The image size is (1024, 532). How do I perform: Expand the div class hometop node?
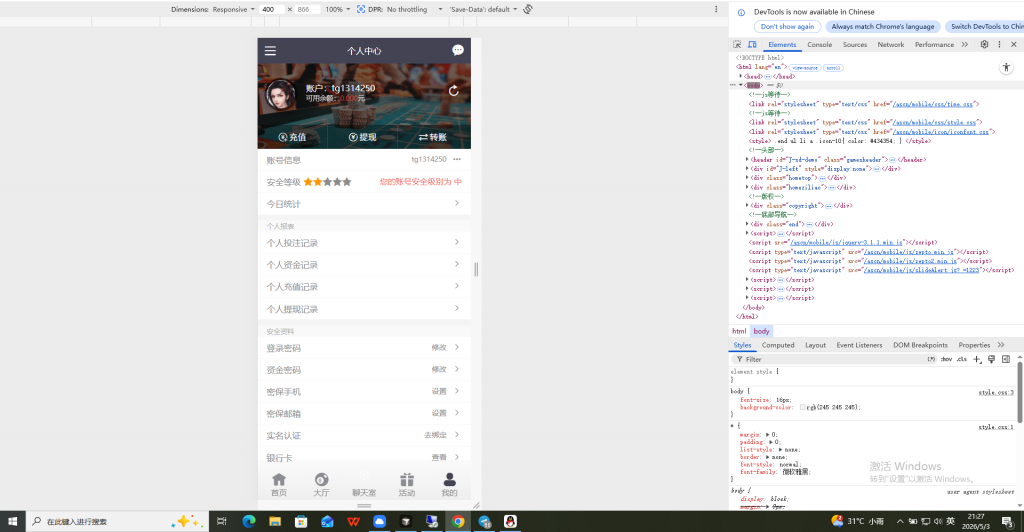point(747,178)
